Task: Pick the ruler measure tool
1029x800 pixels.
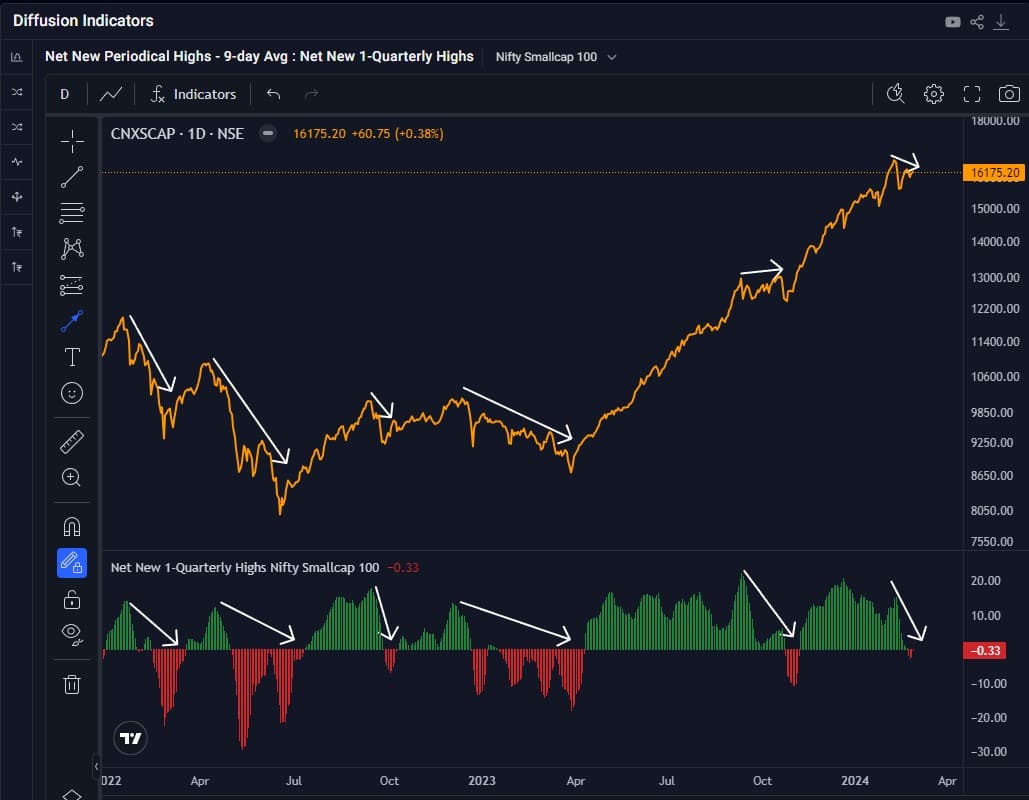Action: tap(72, 441)
